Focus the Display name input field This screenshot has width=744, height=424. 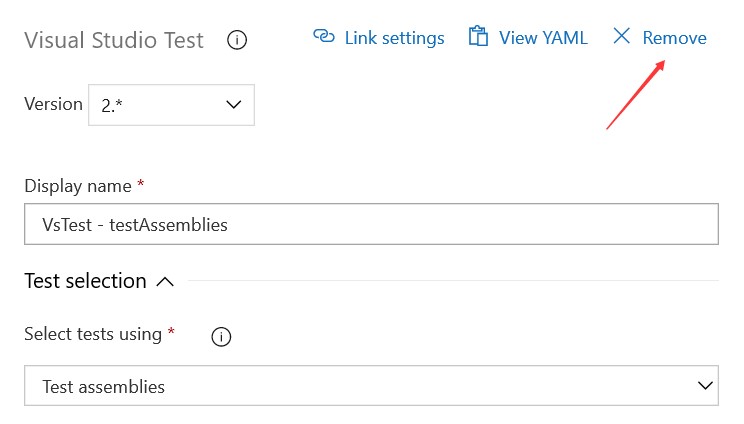coord(372,224)
